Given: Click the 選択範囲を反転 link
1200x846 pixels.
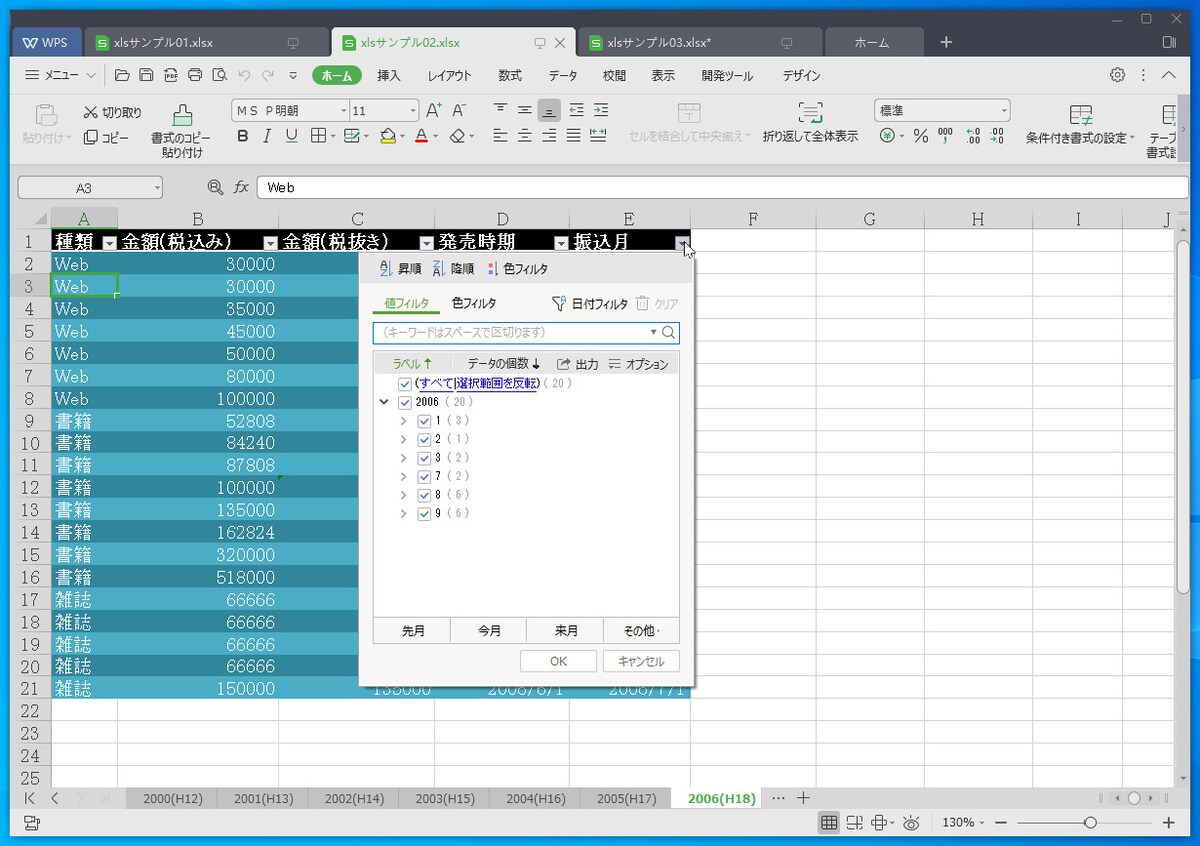Looking at the screenshot, I should coord(497,384).
